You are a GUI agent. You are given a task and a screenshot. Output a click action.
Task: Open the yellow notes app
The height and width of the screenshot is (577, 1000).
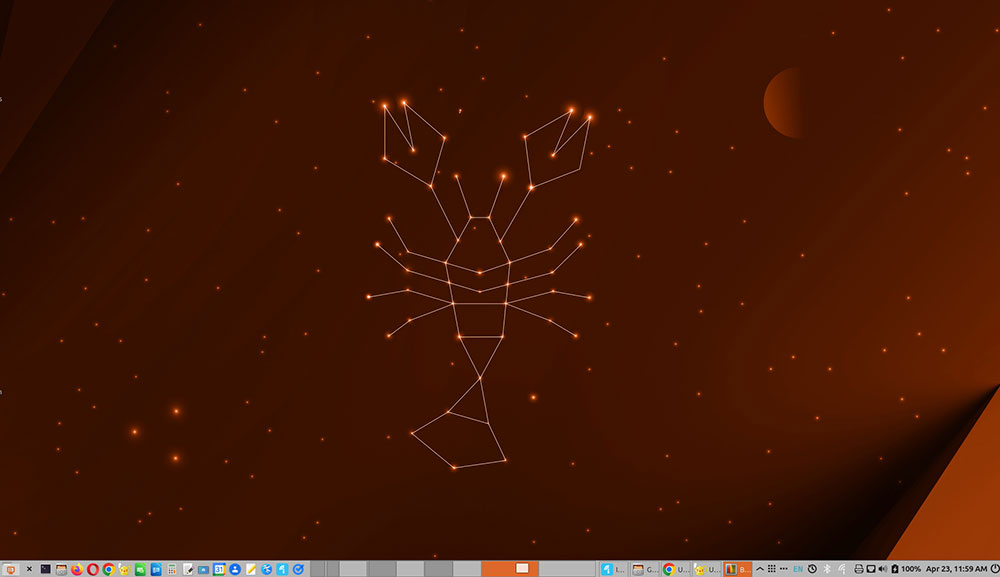point(250,568)
